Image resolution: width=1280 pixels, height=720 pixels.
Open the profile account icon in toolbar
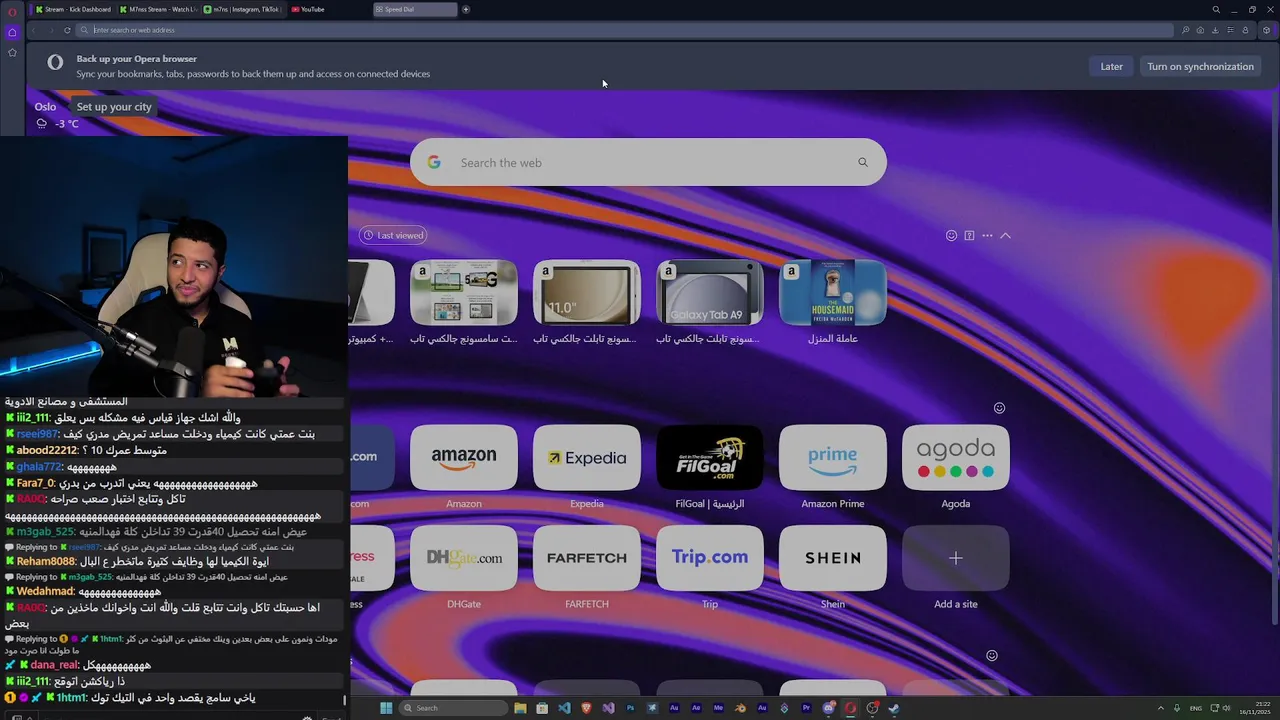tap(1245, 30)
